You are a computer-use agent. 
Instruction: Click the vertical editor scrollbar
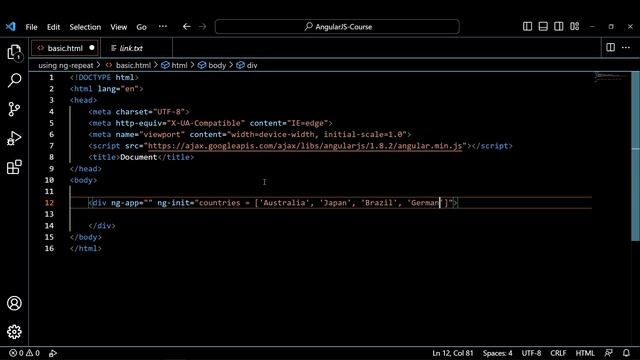(636, 156)
